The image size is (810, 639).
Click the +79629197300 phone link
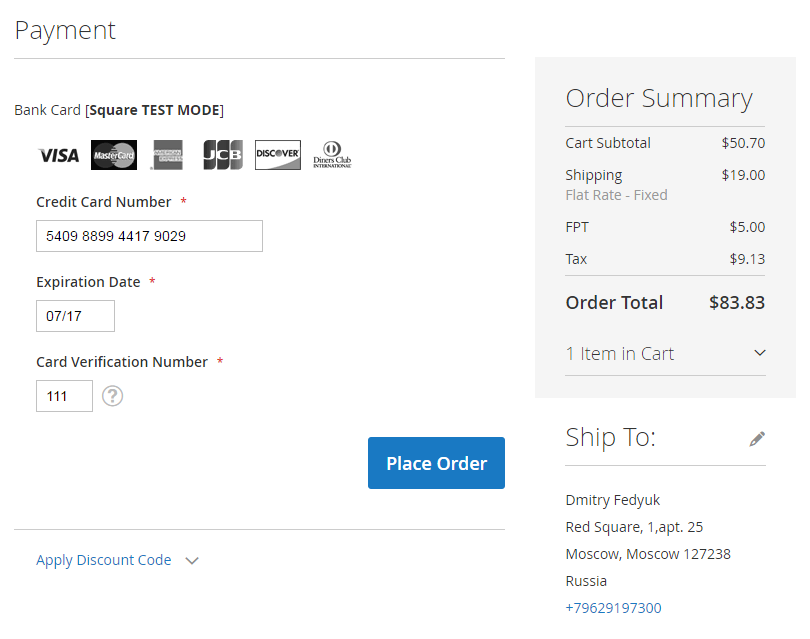point(613,608)
